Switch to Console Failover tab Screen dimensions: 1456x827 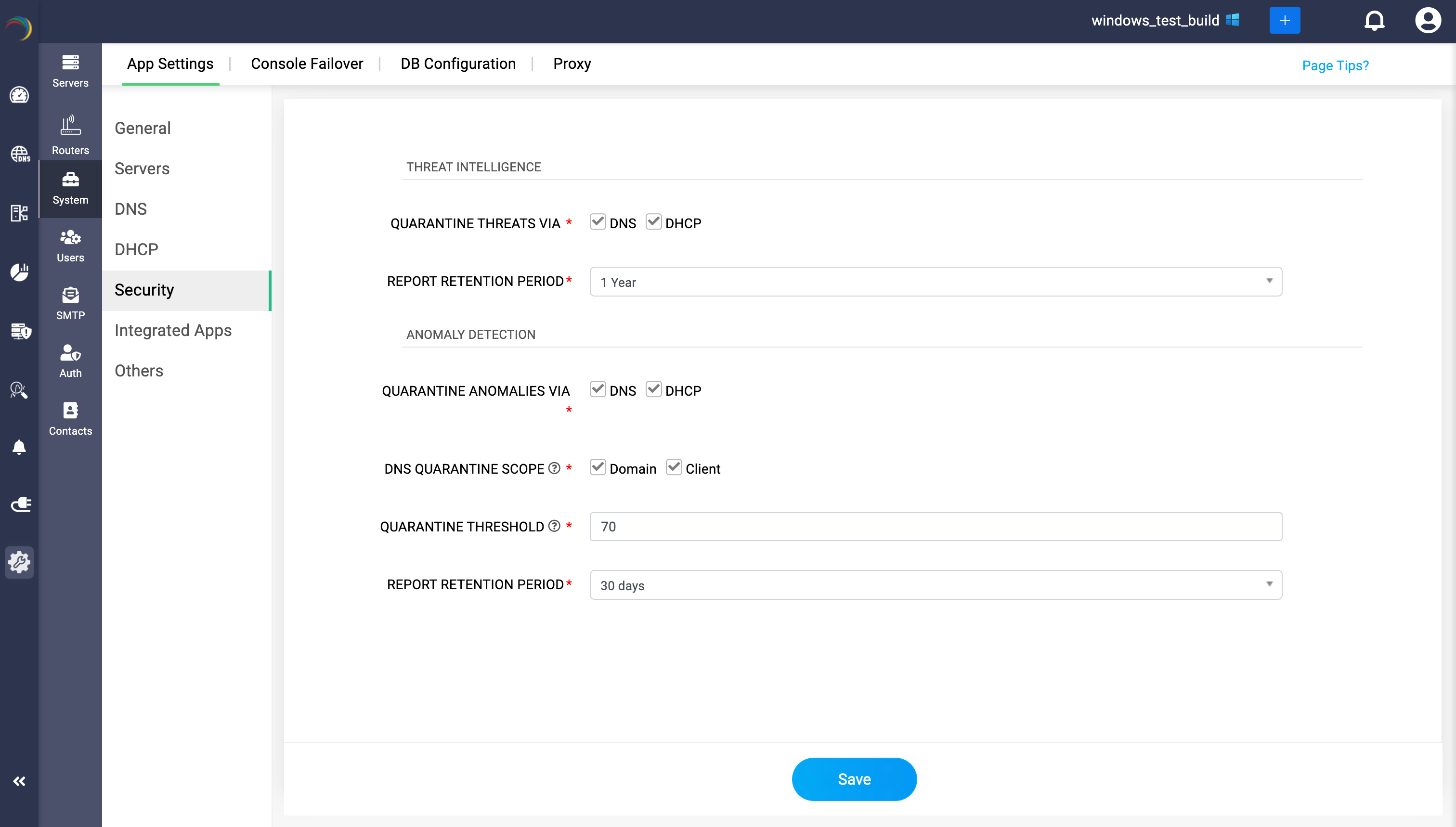click(307, 64)
